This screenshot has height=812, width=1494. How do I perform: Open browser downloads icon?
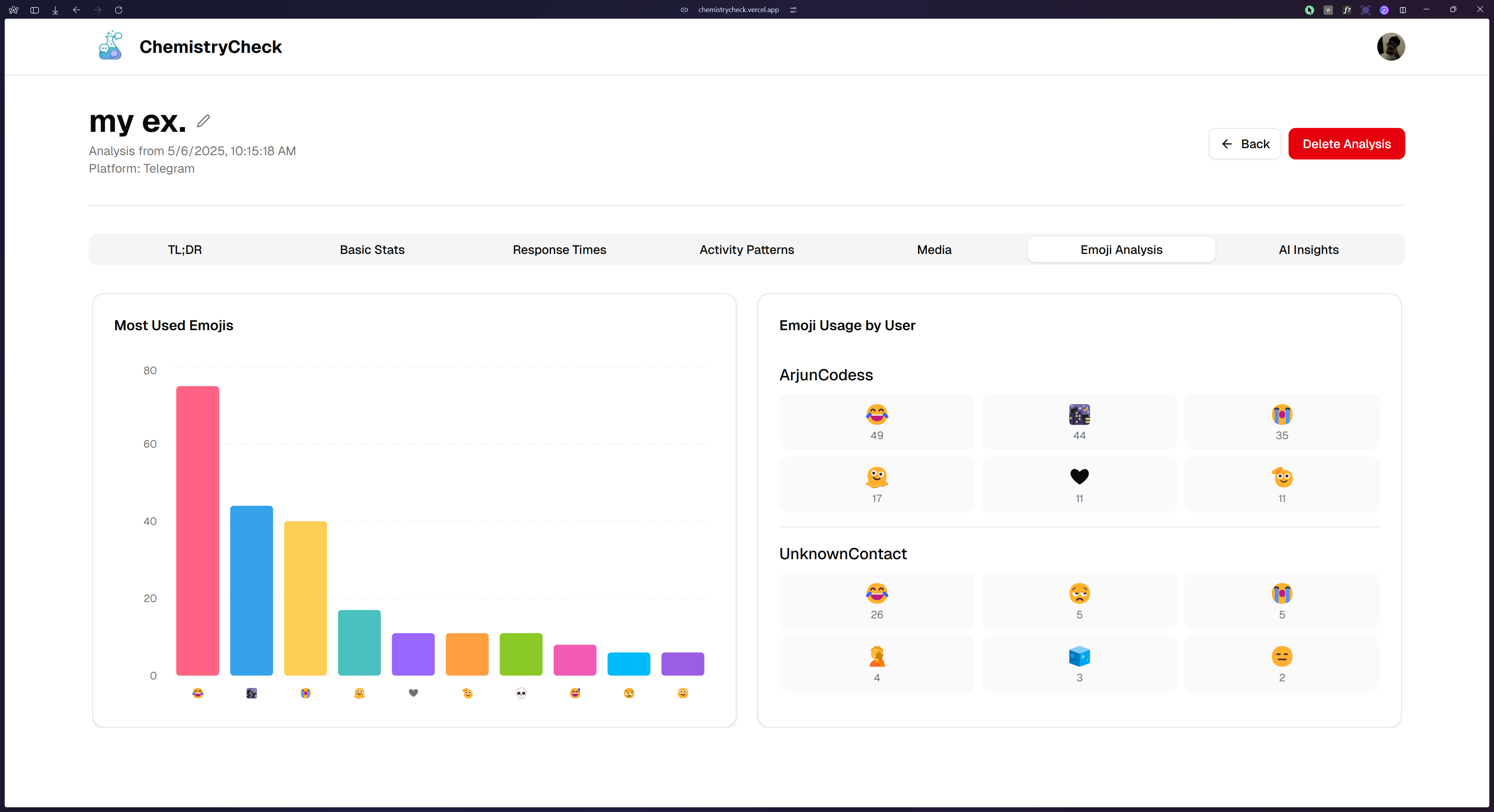(x=56, y=10)
